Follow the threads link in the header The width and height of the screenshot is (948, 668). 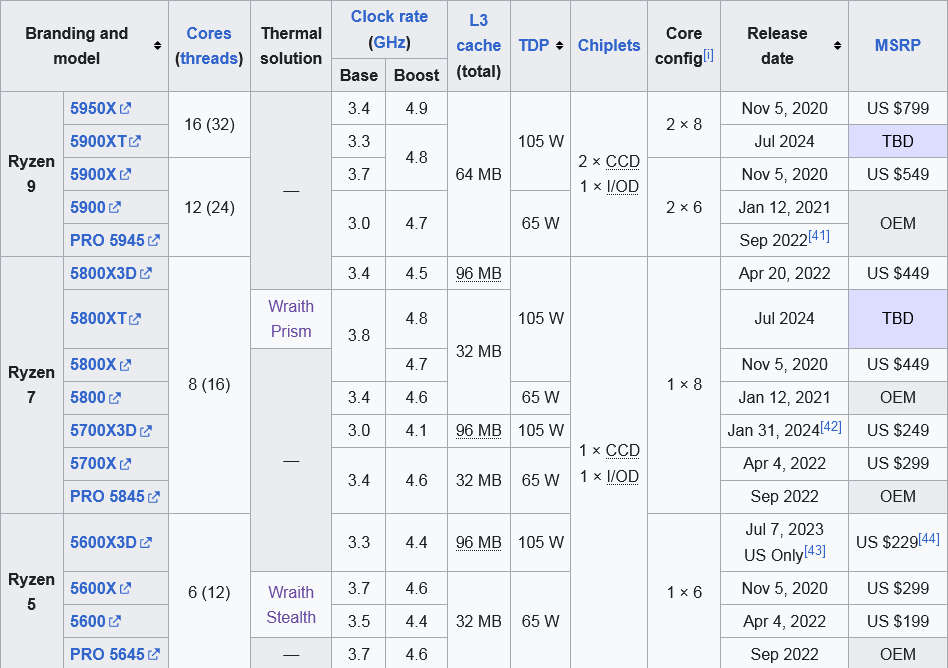click(x=209, y=58)
